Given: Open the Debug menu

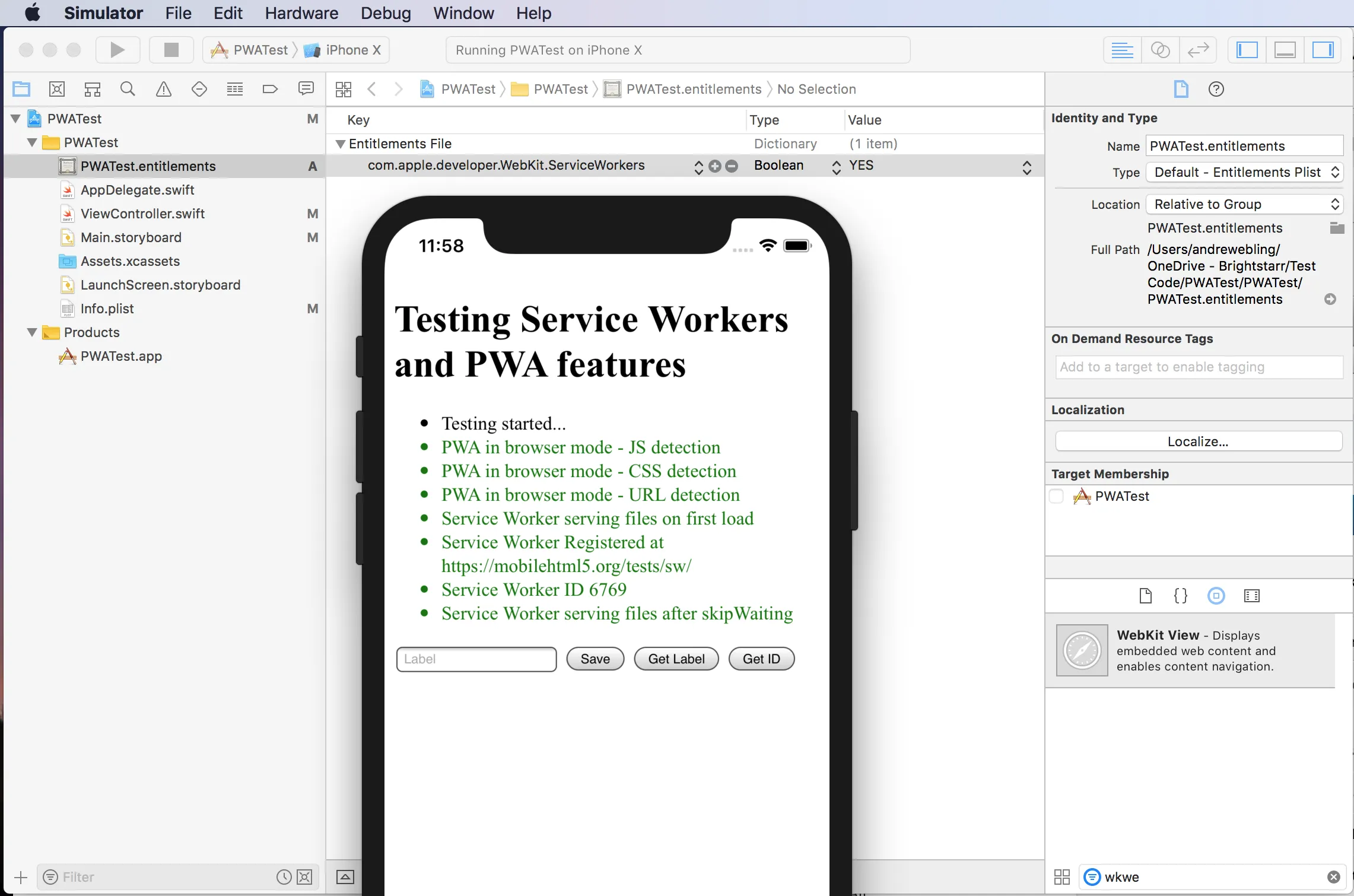Looking at the screenshot, I should (386, 13).
